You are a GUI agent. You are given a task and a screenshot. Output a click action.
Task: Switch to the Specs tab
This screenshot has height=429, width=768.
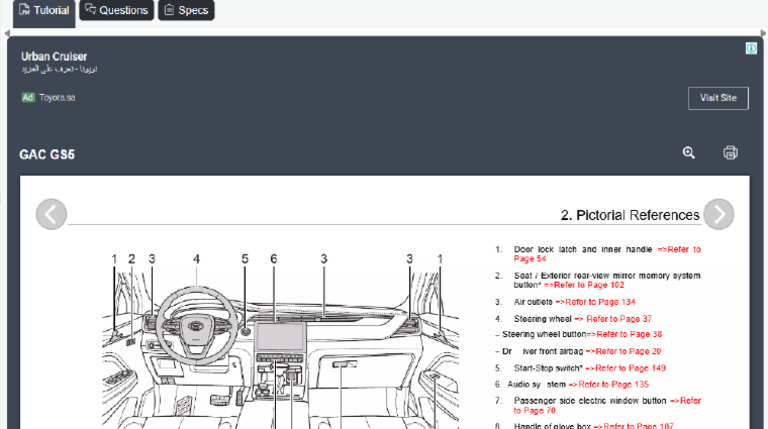tap(186, 10)
